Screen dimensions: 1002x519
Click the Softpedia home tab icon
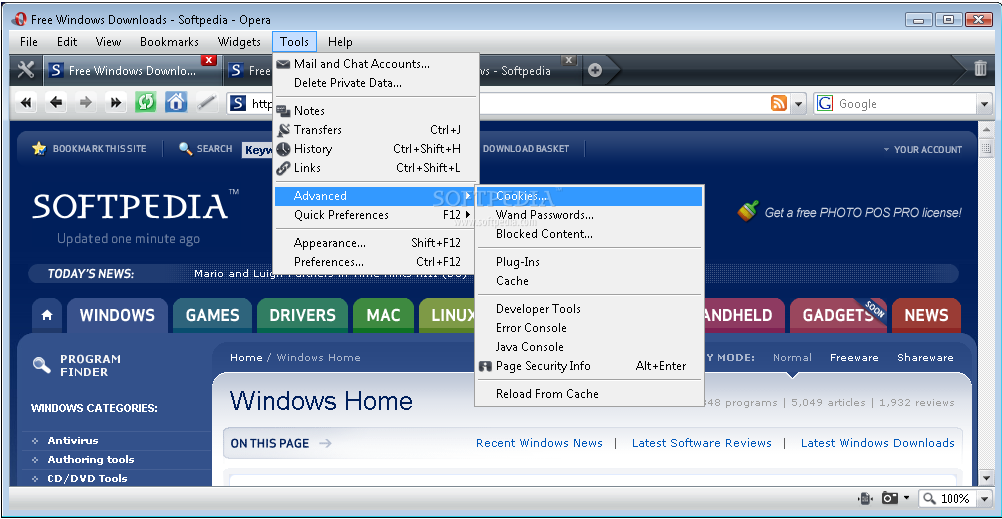pos(47,315)
